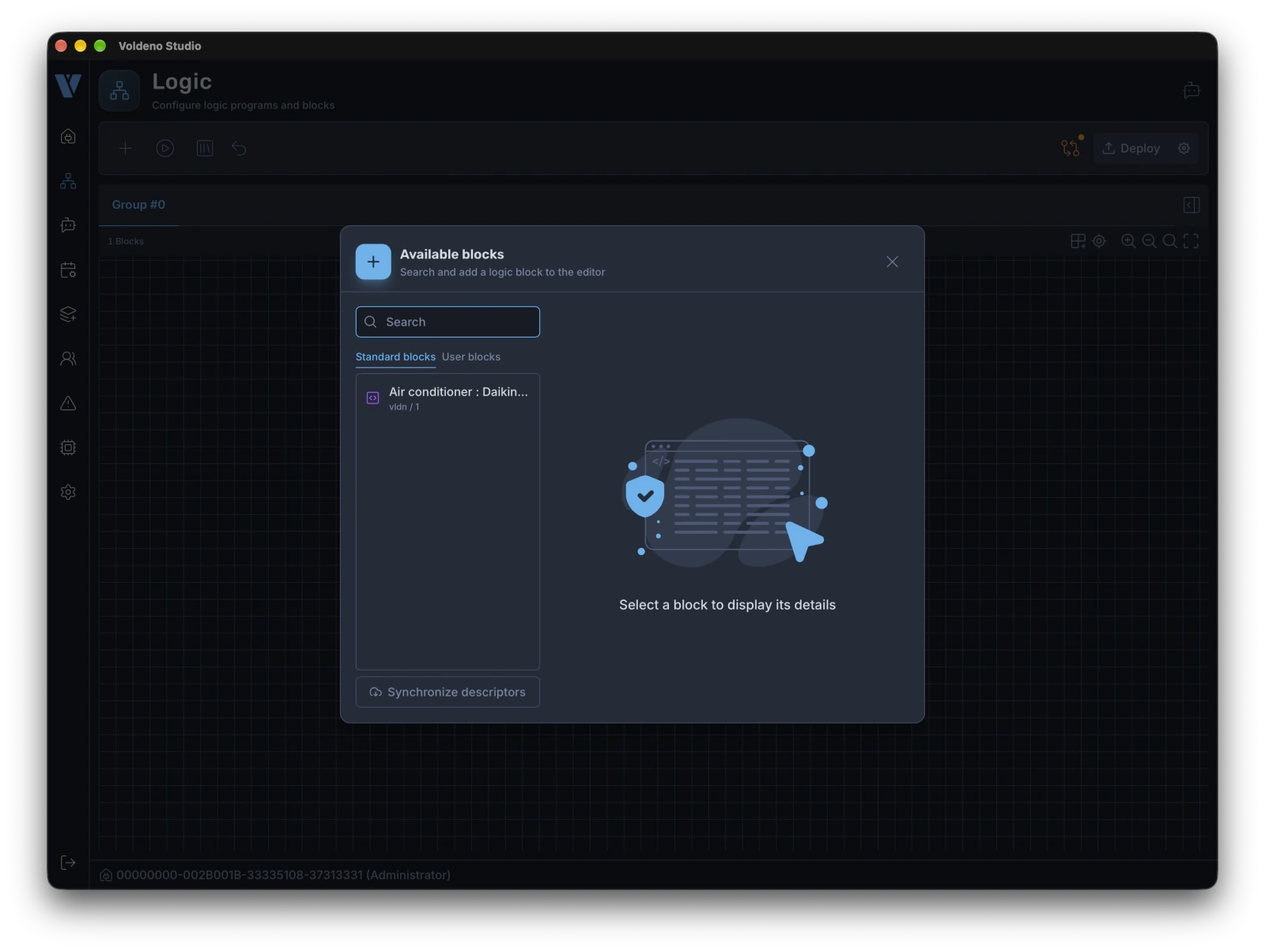Click the 1 Blocks count label
Image resolution: width=1265 pixels, height=952 pixels.
(x=126, y=241)
